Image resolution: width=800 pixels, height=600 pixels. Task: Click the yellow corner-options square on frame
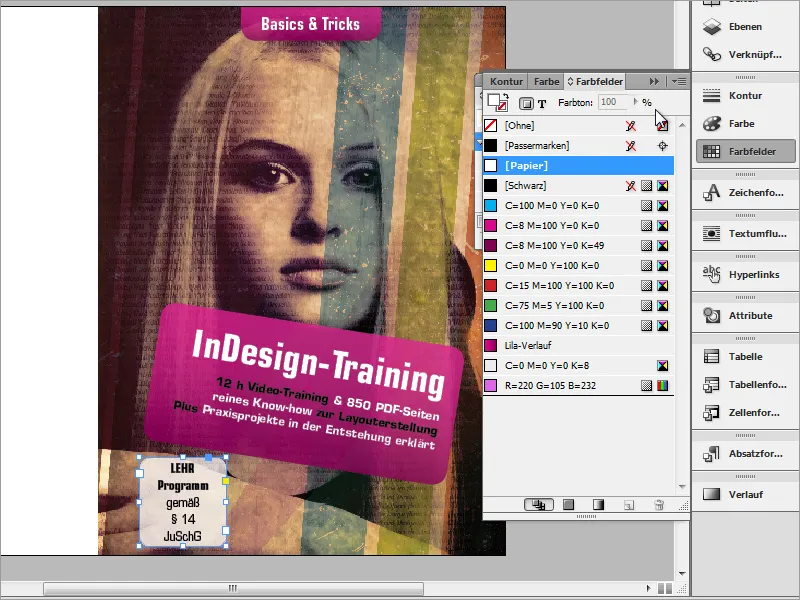tap(226, 481)
